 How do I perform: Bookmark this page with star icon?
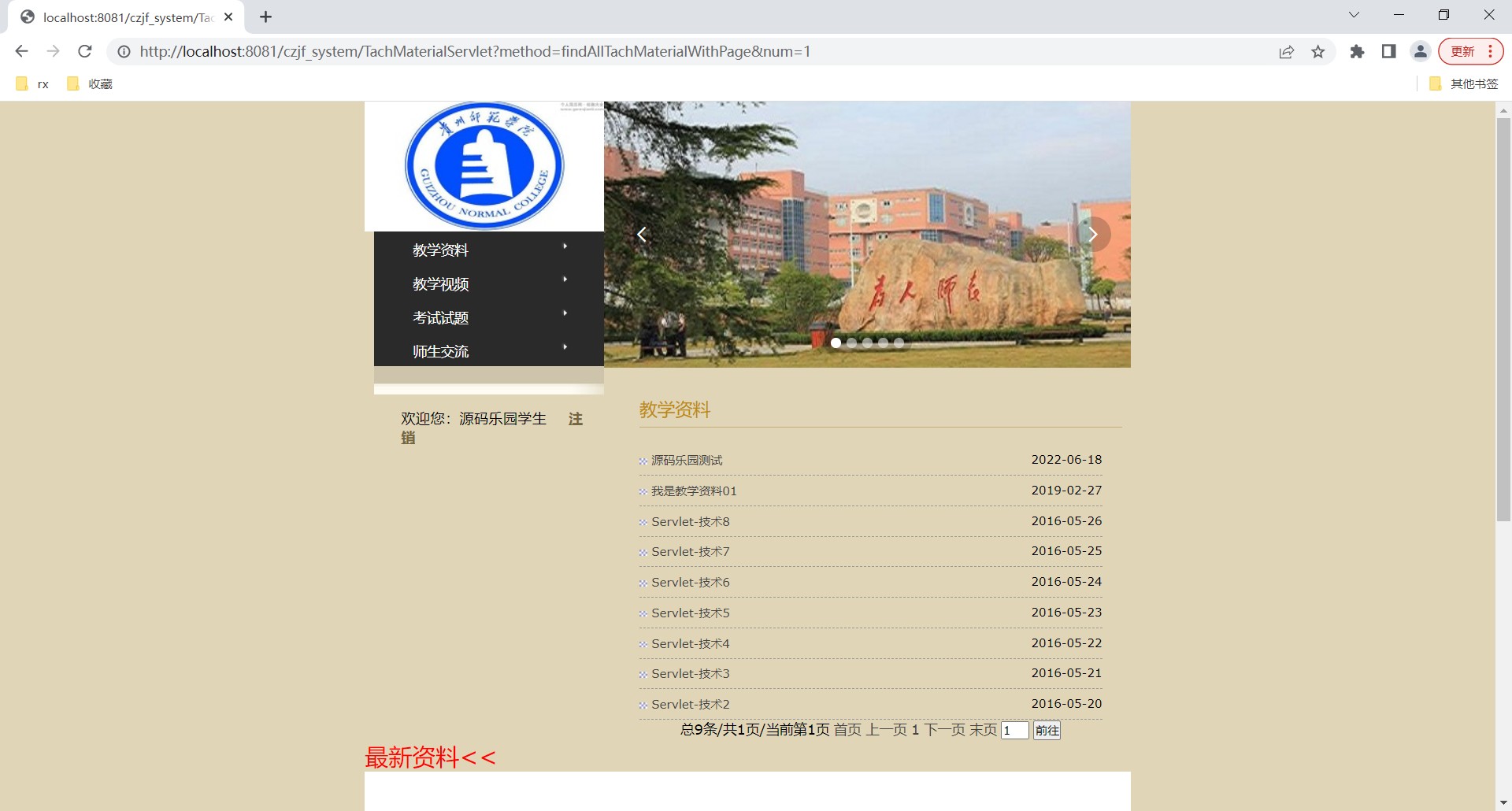click(x=1318, y=52)
